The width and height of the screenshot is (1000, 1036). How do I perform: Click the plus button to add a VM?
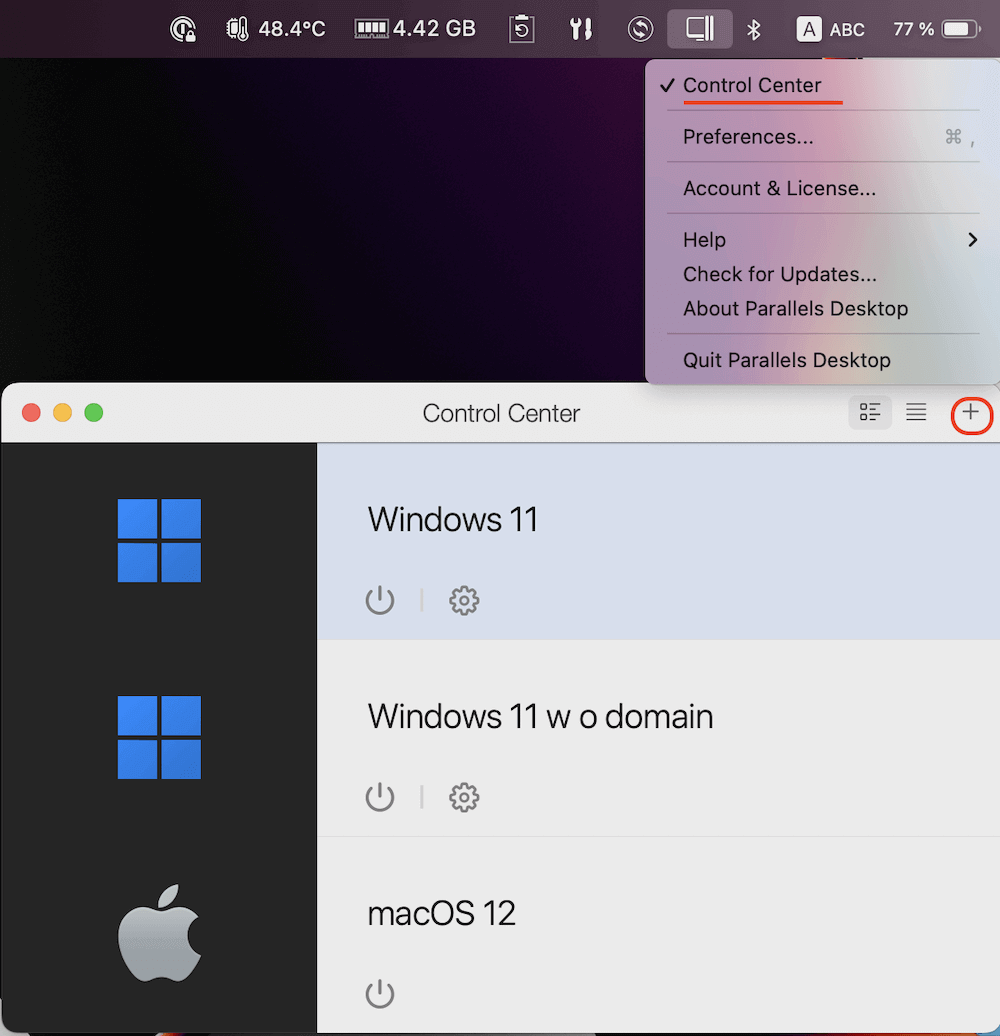971,412
